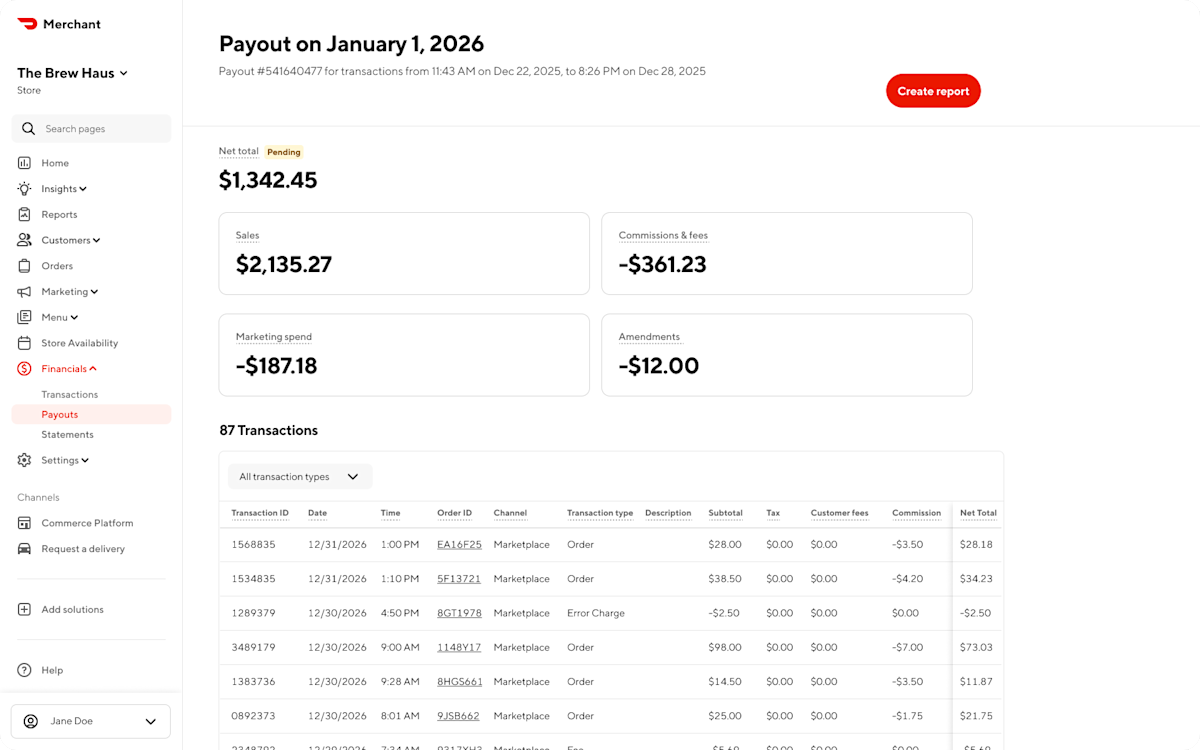This screenshot has width=1200, height=750.
Task: Open order EA16F25 details link
Action: pos(458,544)
